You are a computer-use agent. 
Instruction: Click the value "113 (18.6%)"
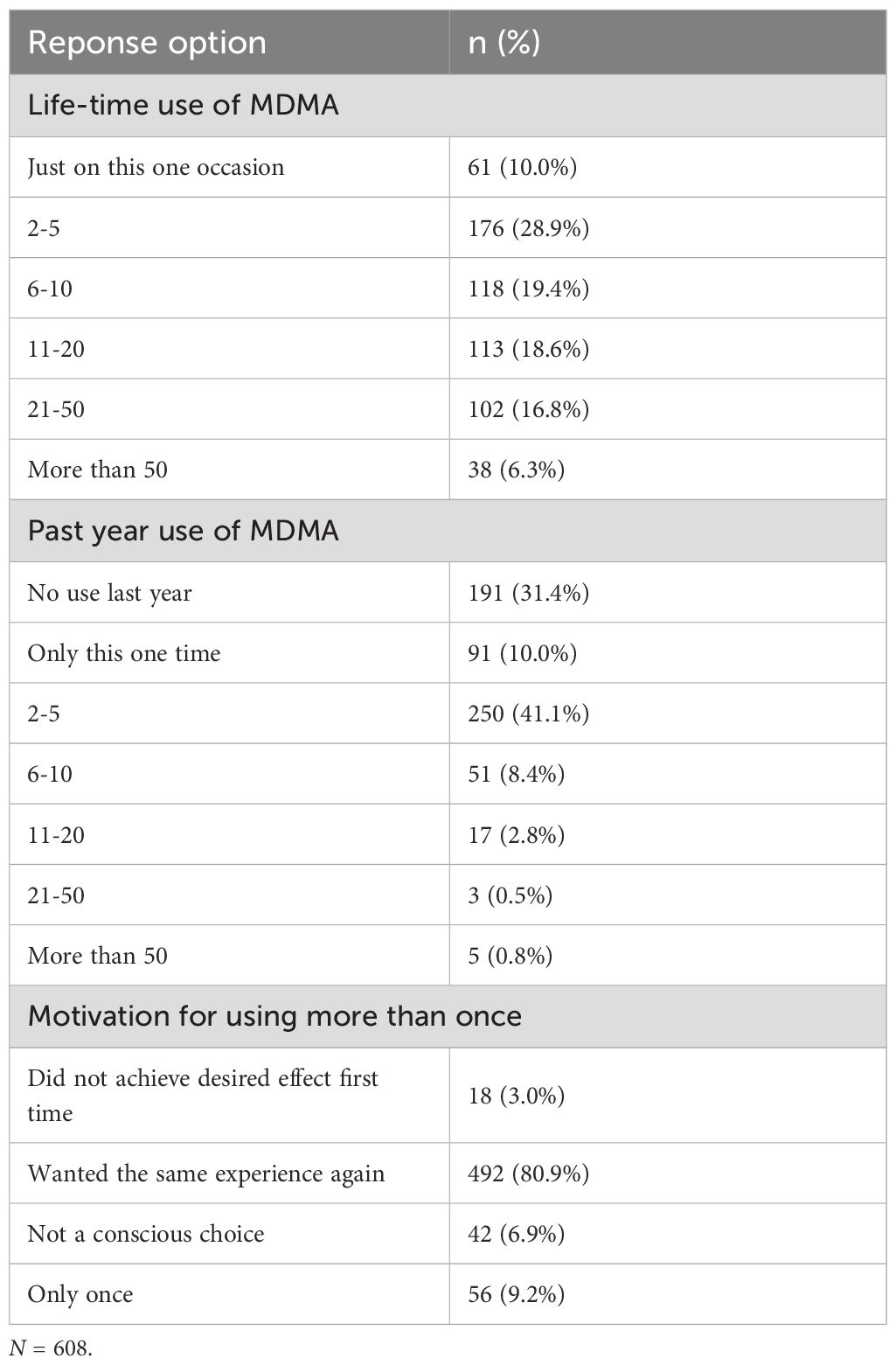tap(528, 349)
